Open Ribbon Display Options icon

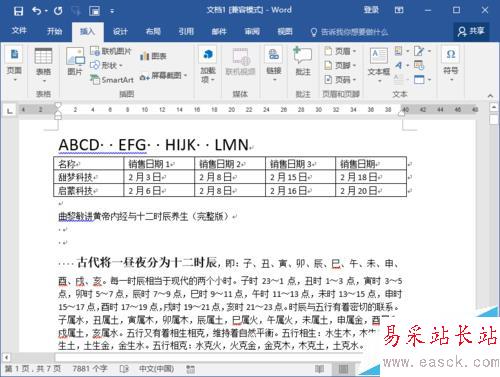pos(399,10)
